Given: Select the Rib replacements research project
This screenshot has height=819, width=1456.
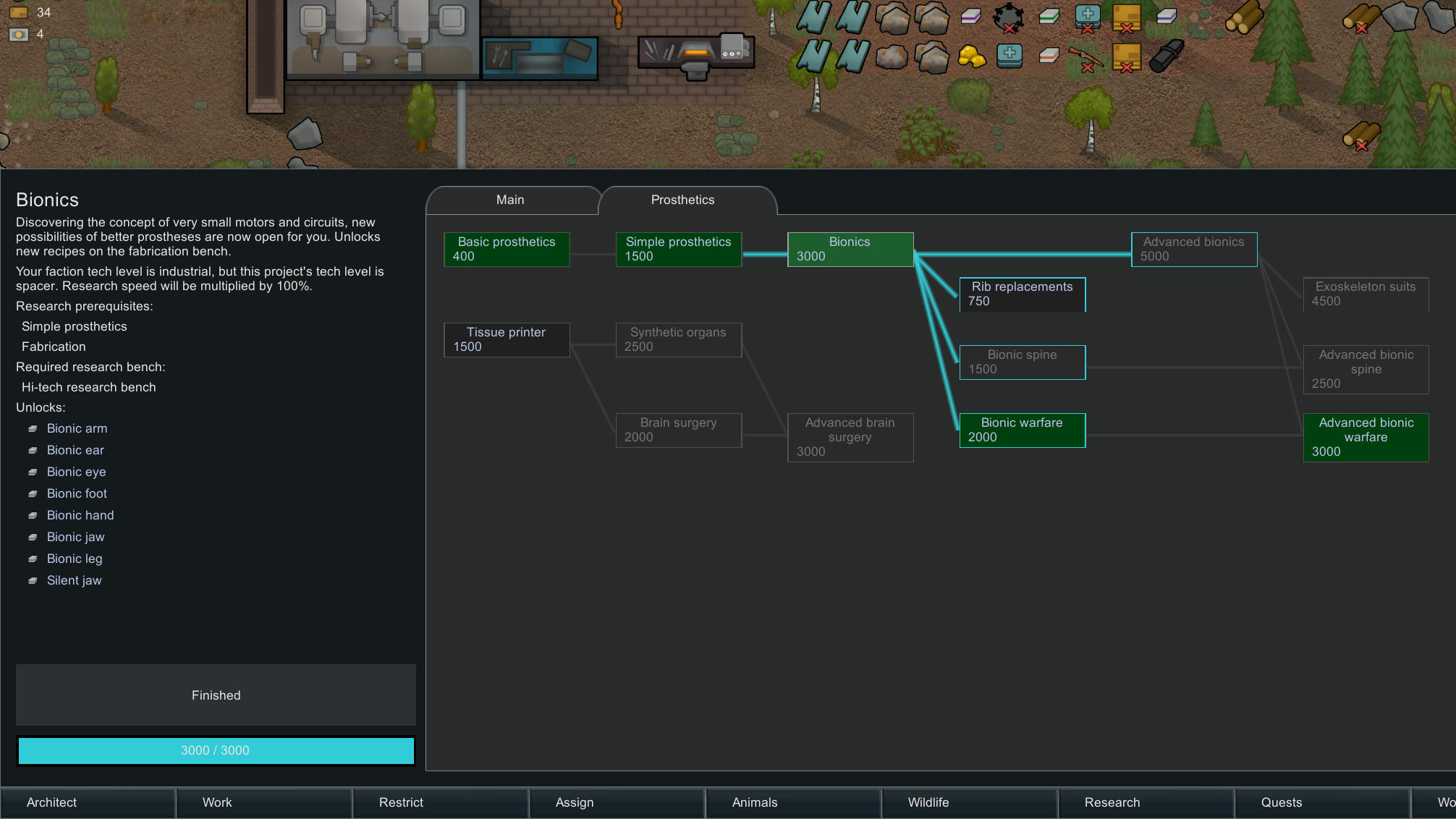Looking at the screenshot, I should tap(1022, 294).
